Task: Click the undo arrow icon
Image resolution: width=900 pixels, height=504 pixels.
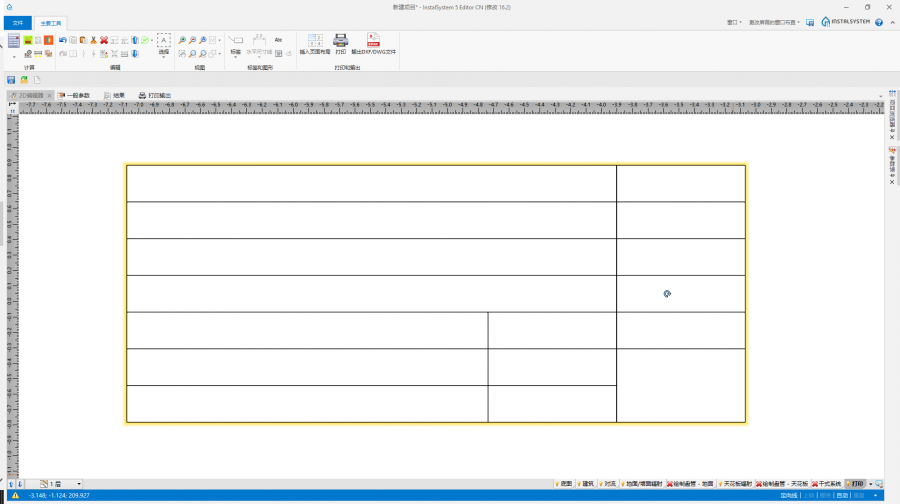Action: point(62,40)
